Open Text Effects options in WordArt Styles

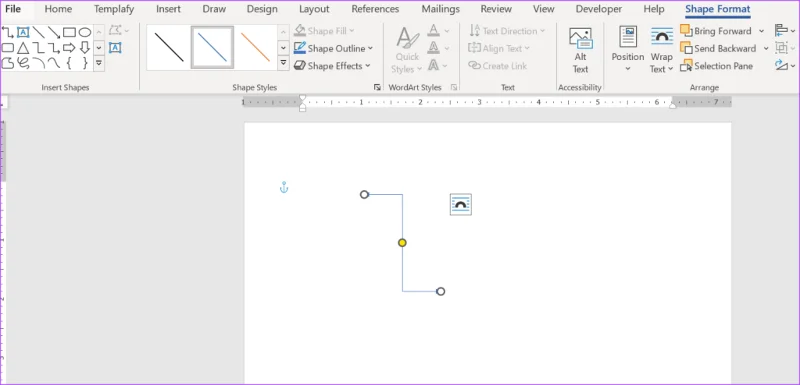(438, 65)
